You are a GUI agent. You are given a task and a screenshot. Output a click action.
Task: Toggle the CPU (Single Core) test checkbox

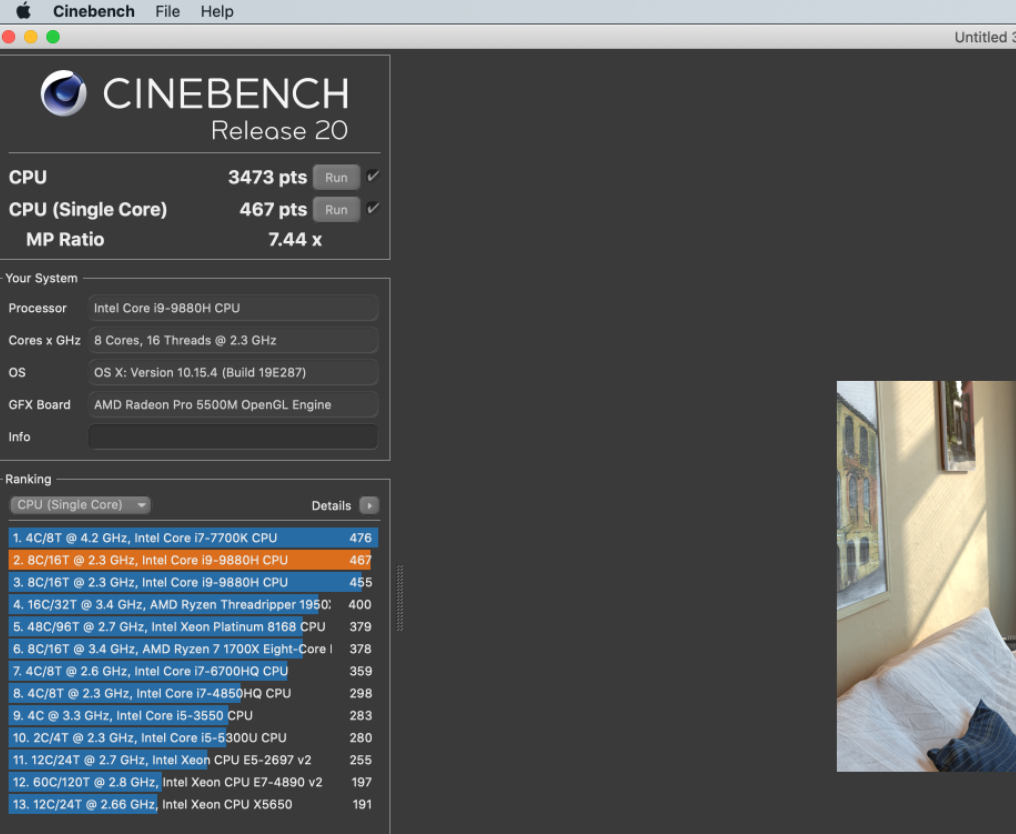tap(373, 209)
